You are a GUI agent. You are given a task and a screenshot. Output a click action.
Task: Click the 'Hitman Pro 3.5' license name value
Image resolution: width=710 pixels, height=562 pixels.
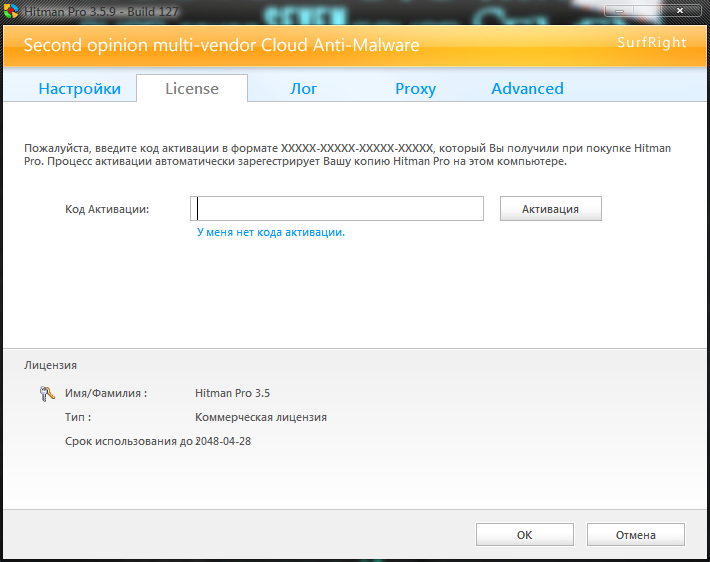coord(232,393)
